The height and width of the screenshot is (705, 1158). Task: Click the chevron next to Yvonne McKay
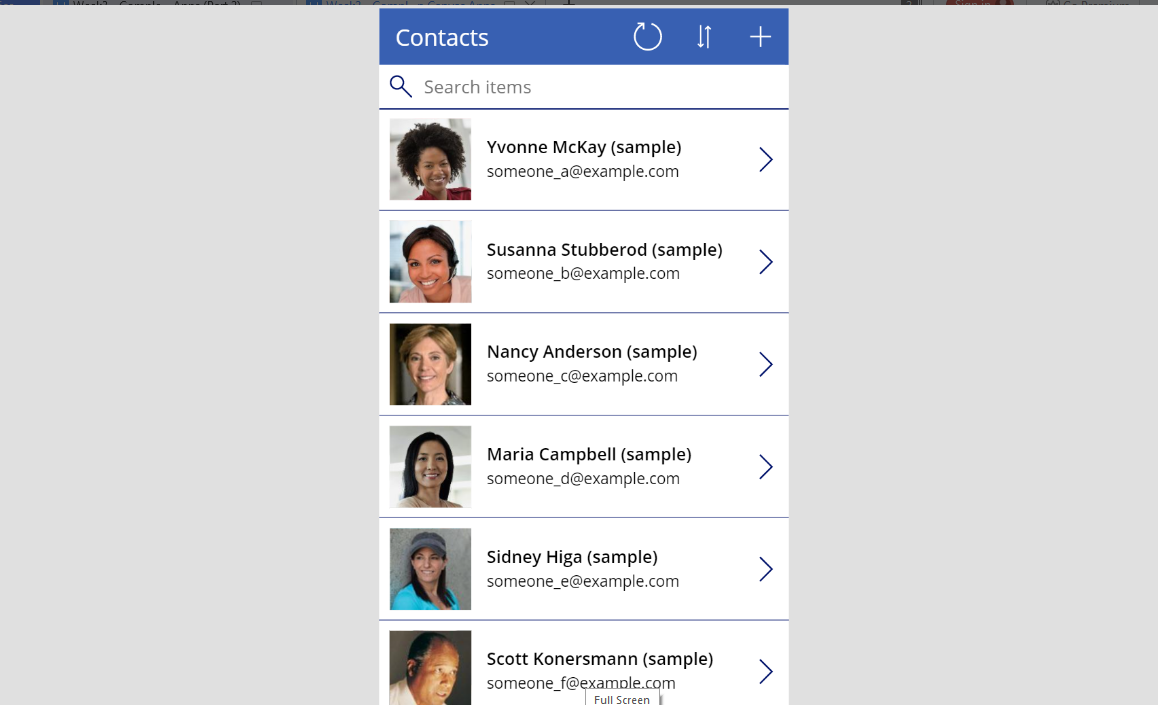tap(765, 159)
